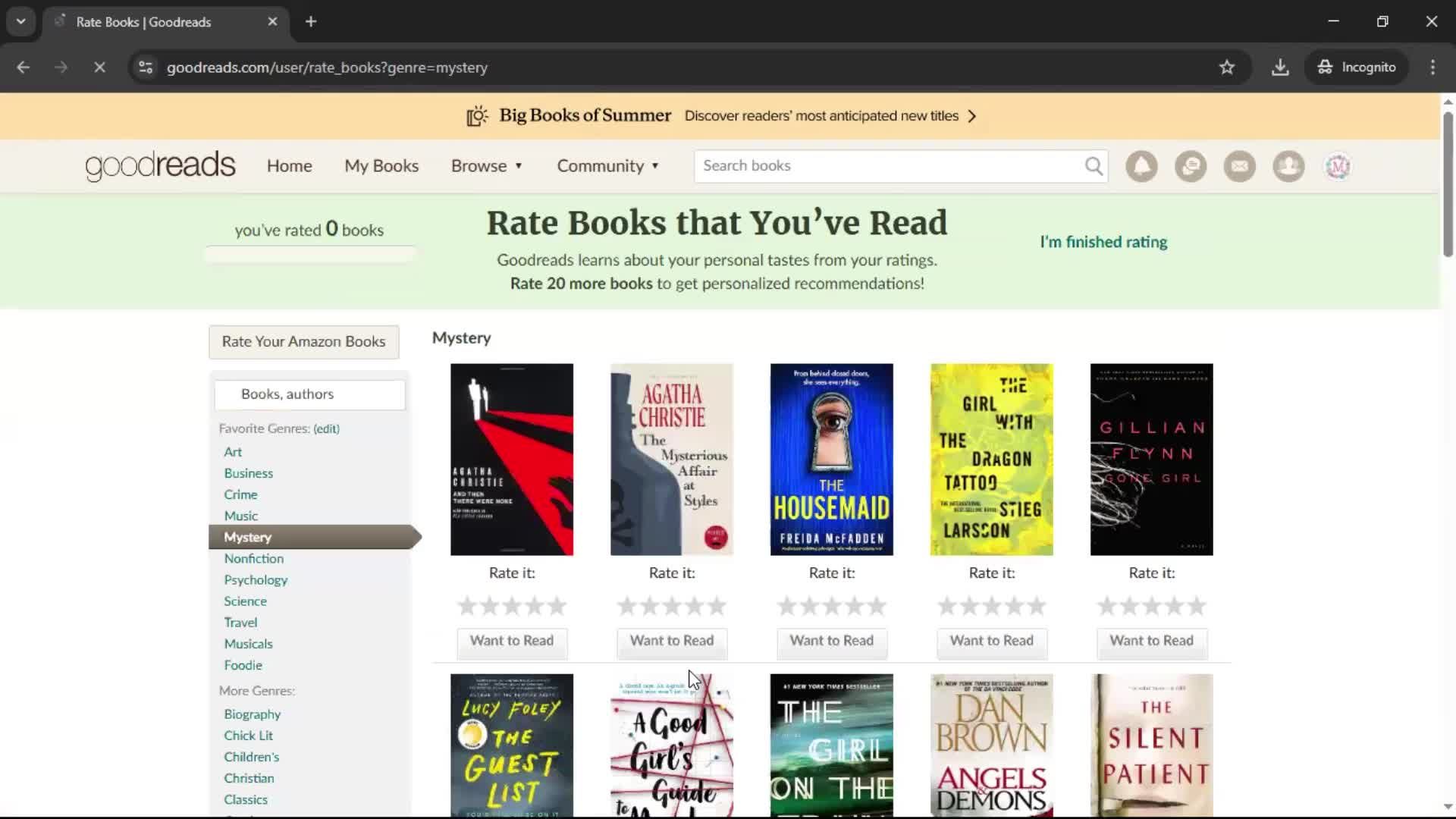The image size is (1456, 819).
Task: Open the Chrome three-dot menu
Action: tap(1432, 67)
